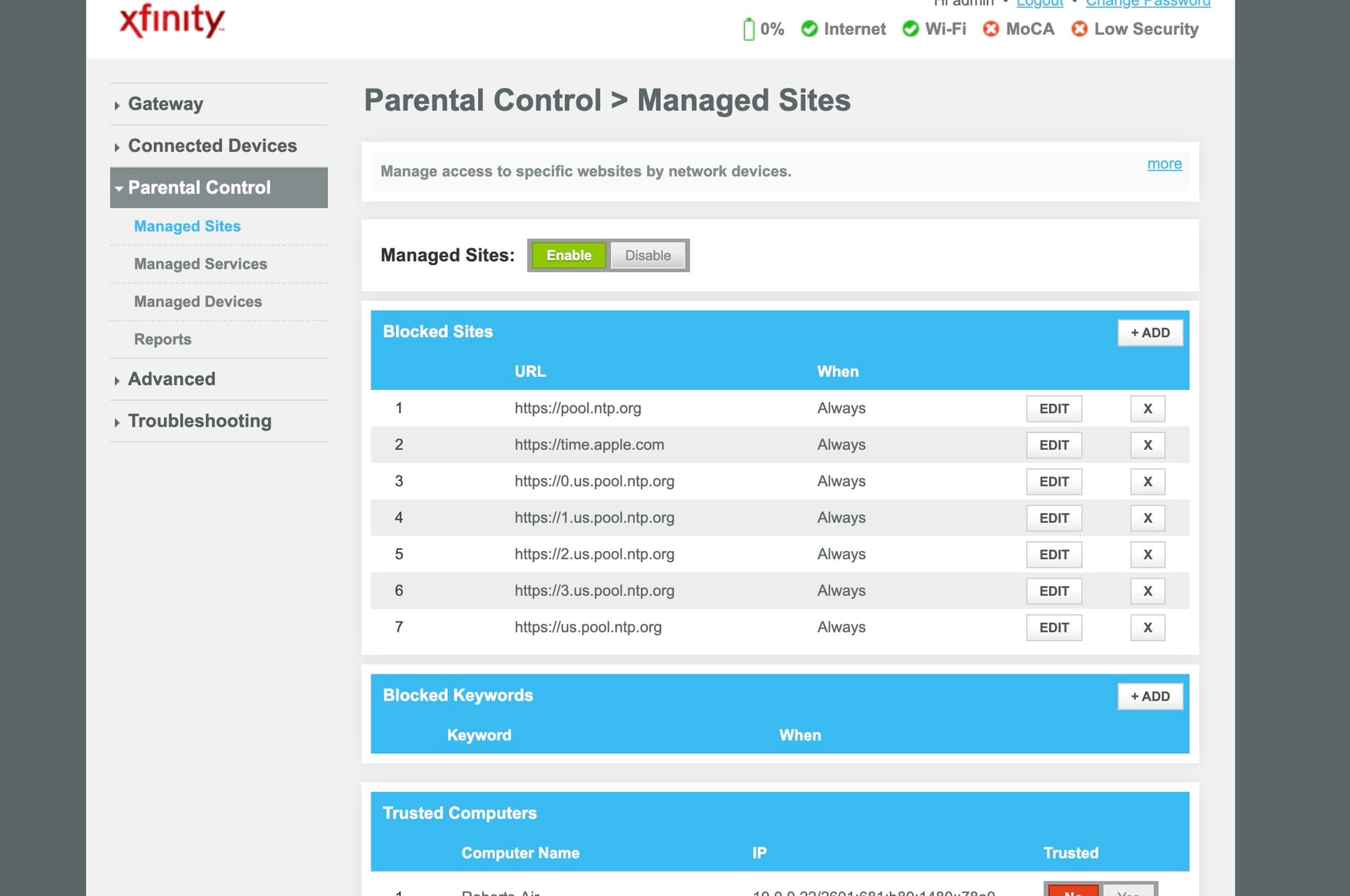This screenshot has height=896, width=1350.
Task: Open Managed Sites submenu item
Action: pyautogui.click(x=187, y=226)
